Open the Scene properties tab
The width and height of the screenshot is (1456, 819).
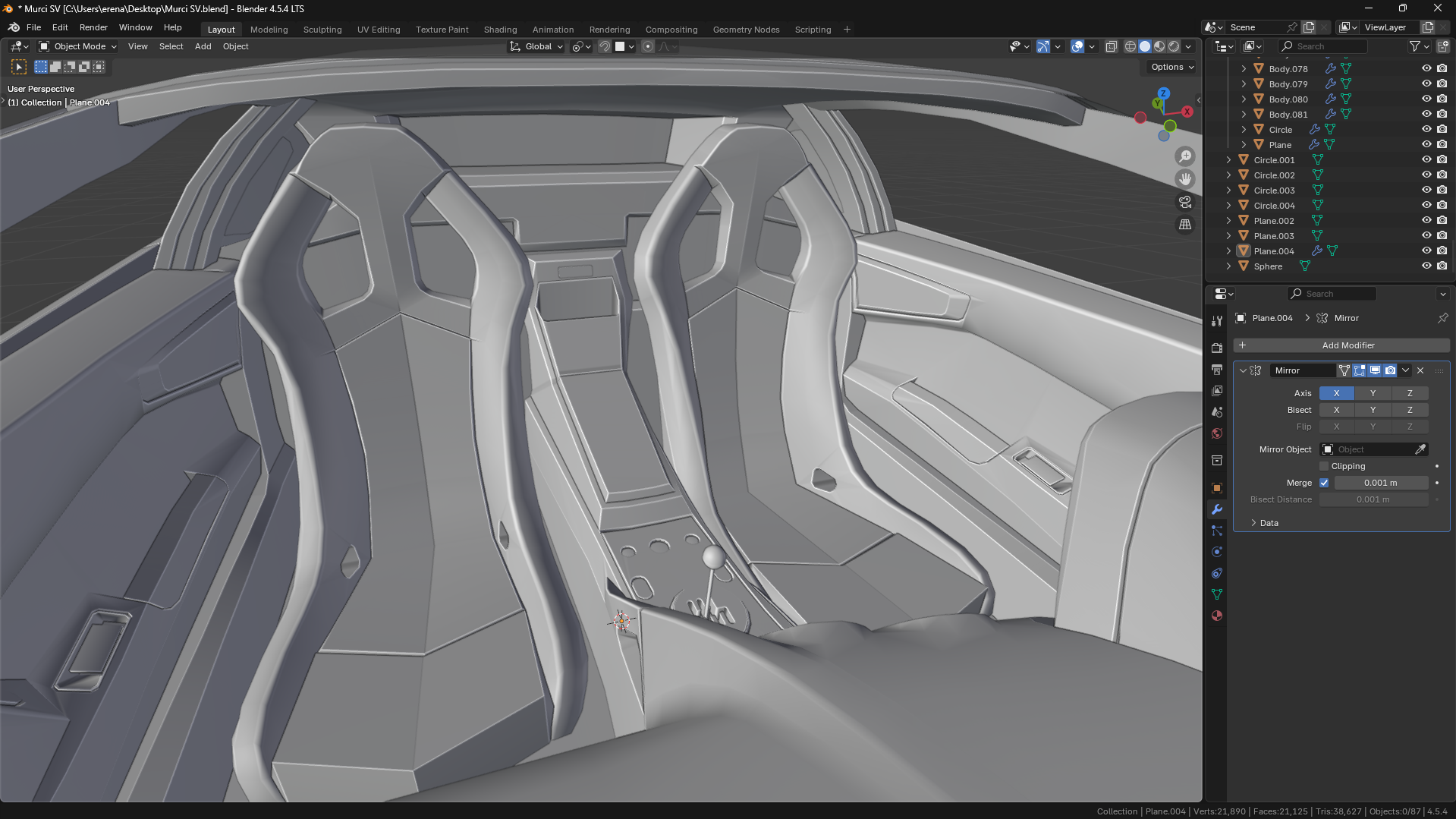pos(1217,412)
